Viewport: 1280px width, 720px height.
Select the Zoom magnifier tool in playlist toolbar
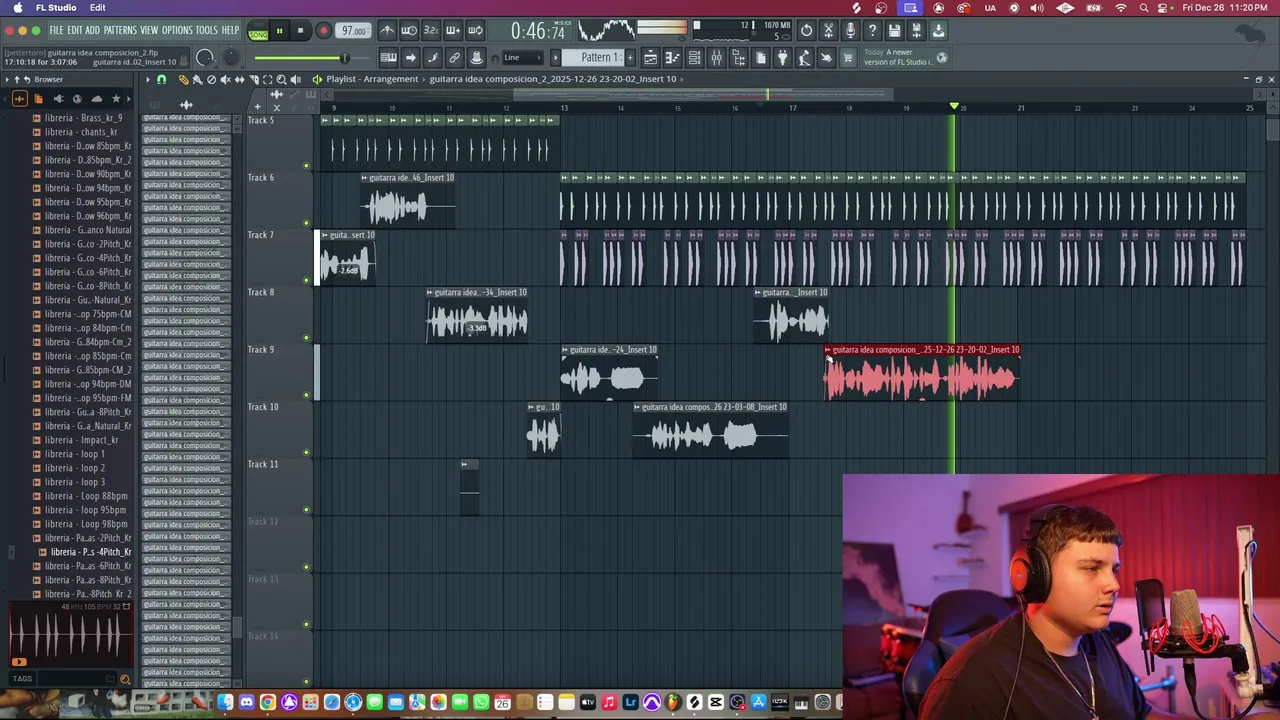coord(281,79)
